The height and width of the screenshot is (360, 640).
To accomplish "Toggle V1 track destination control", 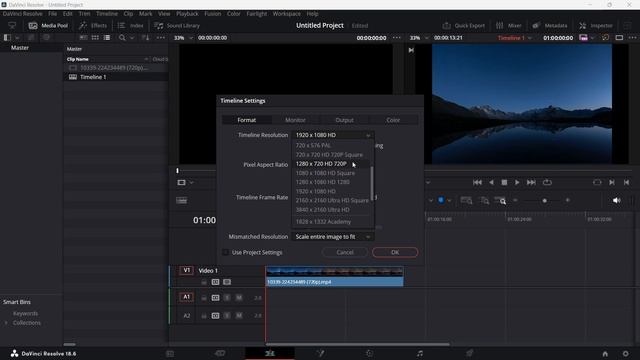I will pos(187,270).
